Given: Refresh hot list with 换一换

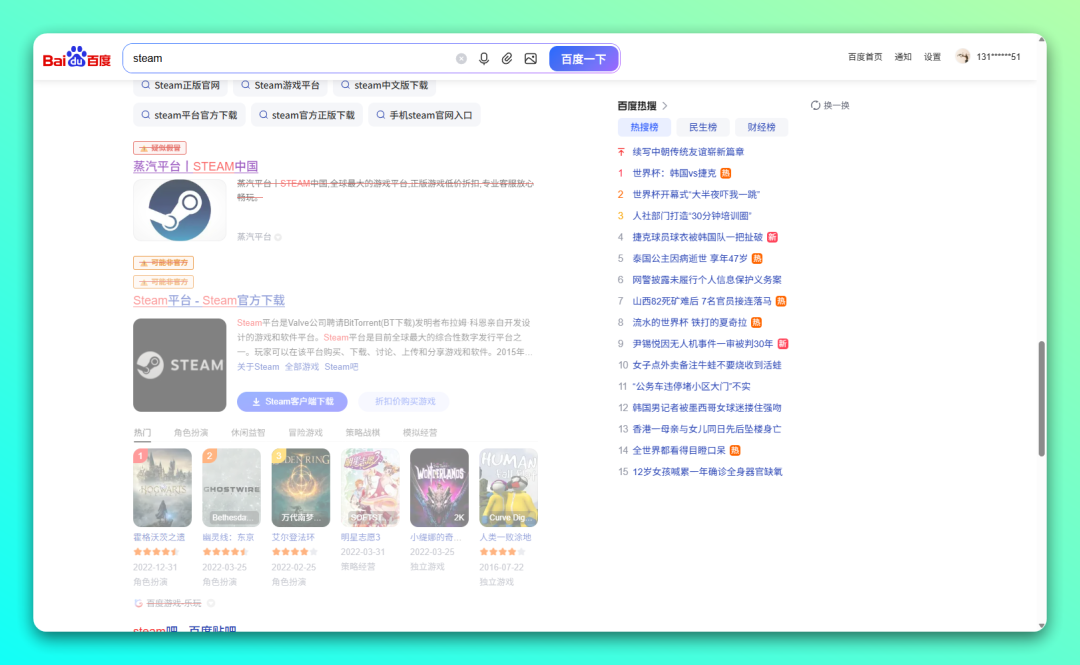Looking at the screenshot, I should click(x=830, y=105).
